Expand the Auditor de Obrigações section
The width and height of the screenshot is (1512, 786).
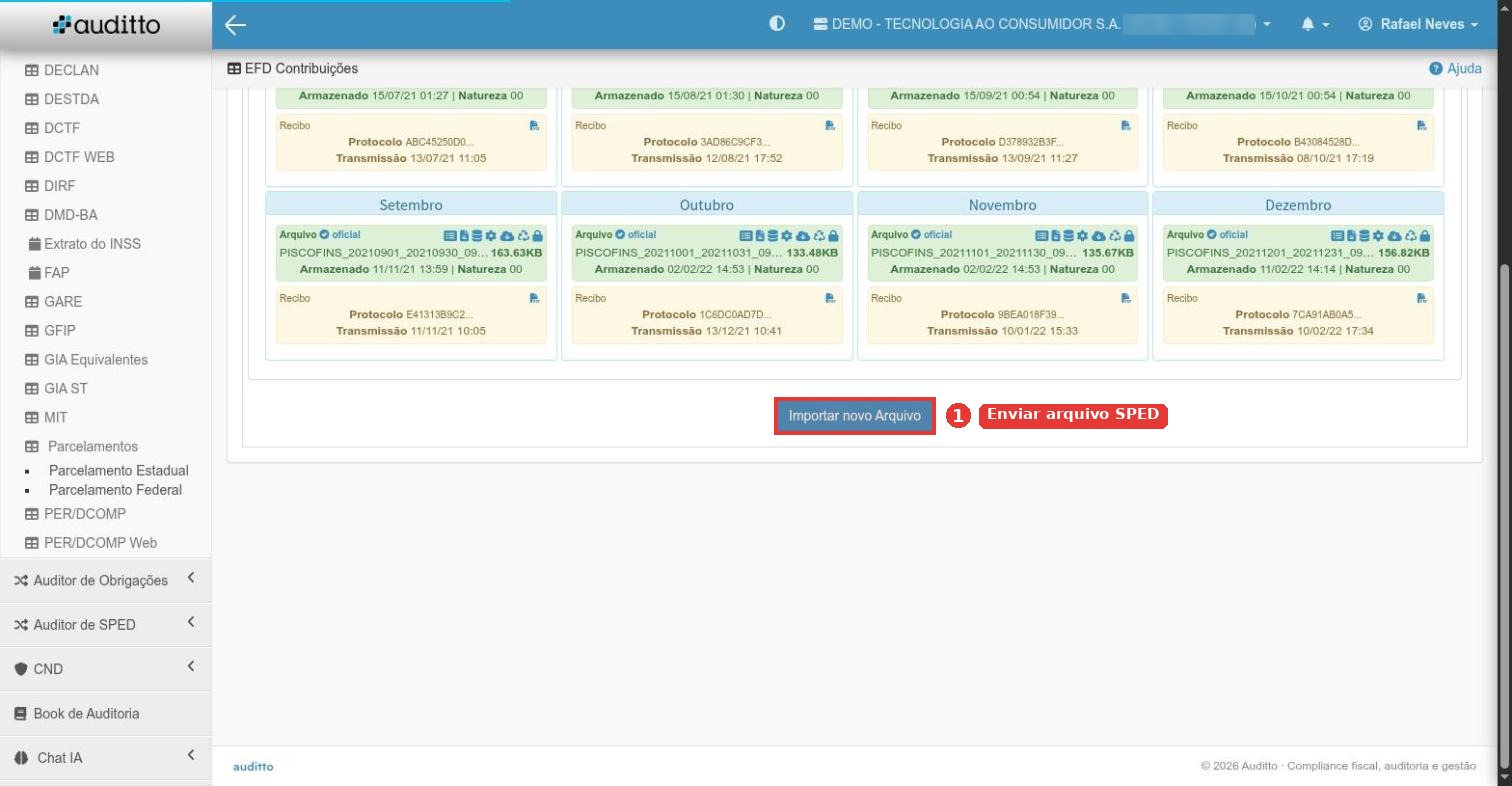pyautogui.click(x=105, y=580)
